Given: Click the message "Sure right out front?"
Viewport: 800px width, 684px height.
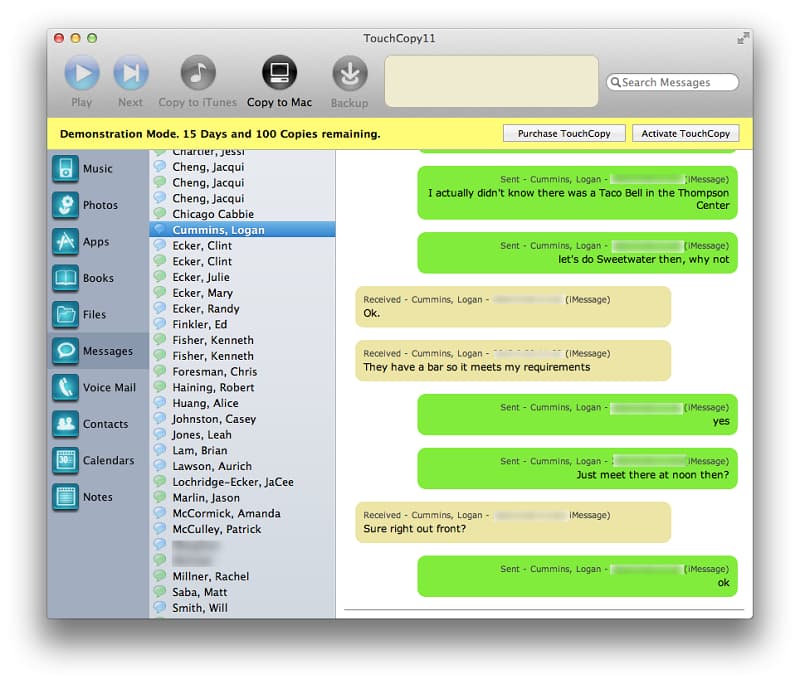Looking at the screenshot, I should tap(513, 522).
